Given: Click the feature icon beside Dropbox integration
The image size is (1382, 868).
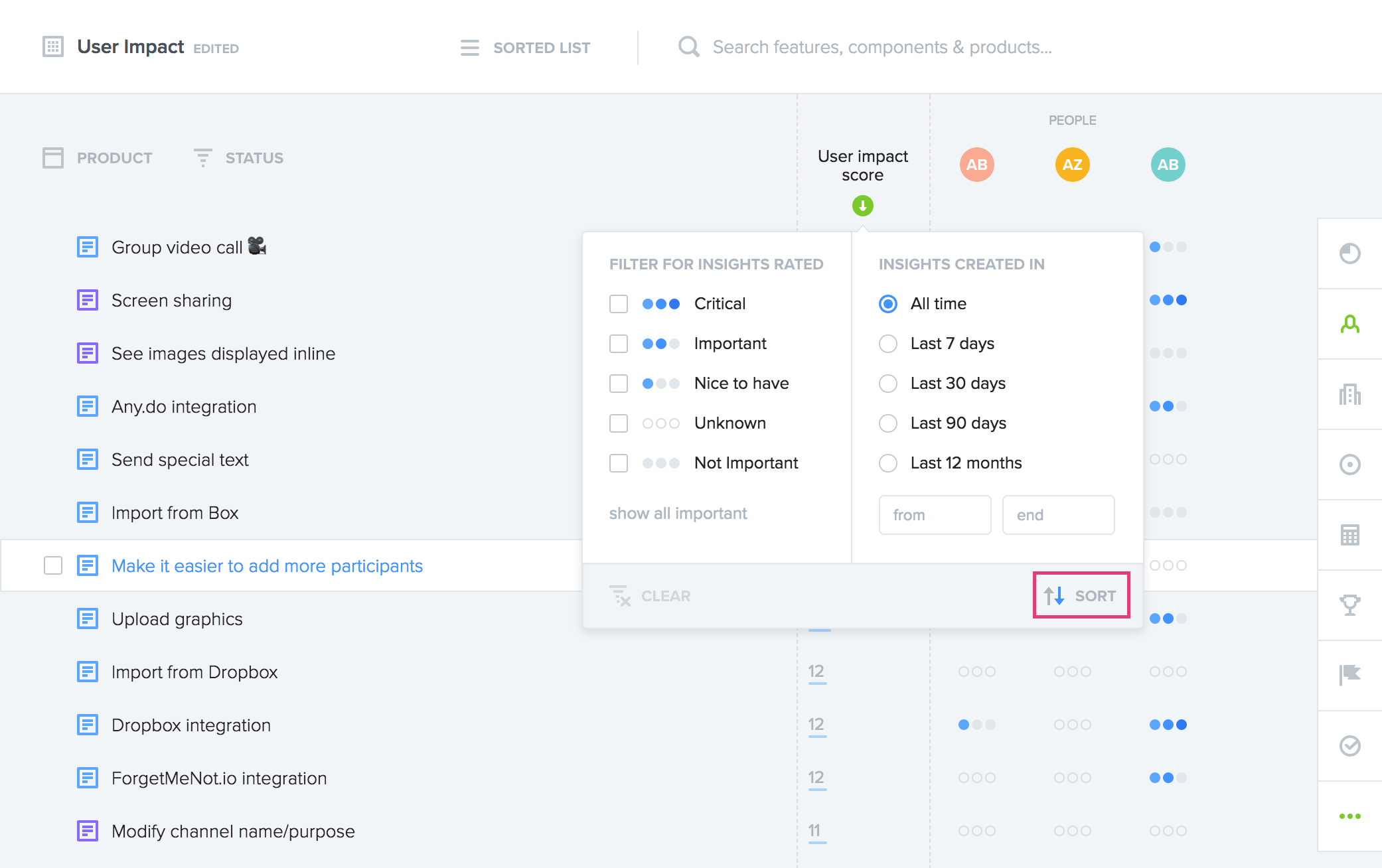Looking at the screenshot, I should coord(88,725).
